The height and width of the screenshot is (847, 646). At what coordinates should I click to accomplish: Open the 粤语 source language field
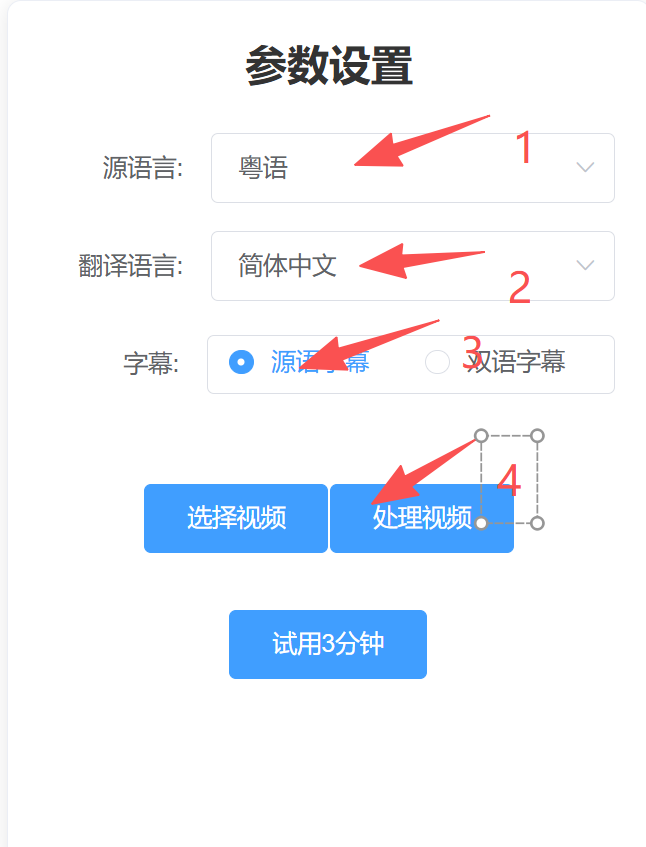click(413, 168)
